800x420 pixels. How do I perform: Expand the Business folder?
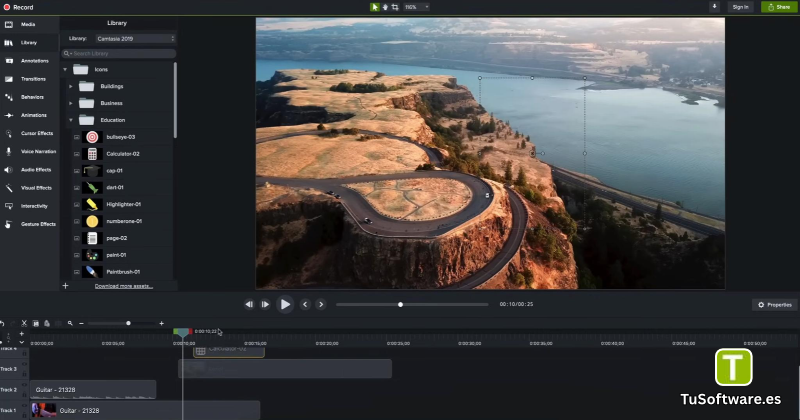(71, 103)
